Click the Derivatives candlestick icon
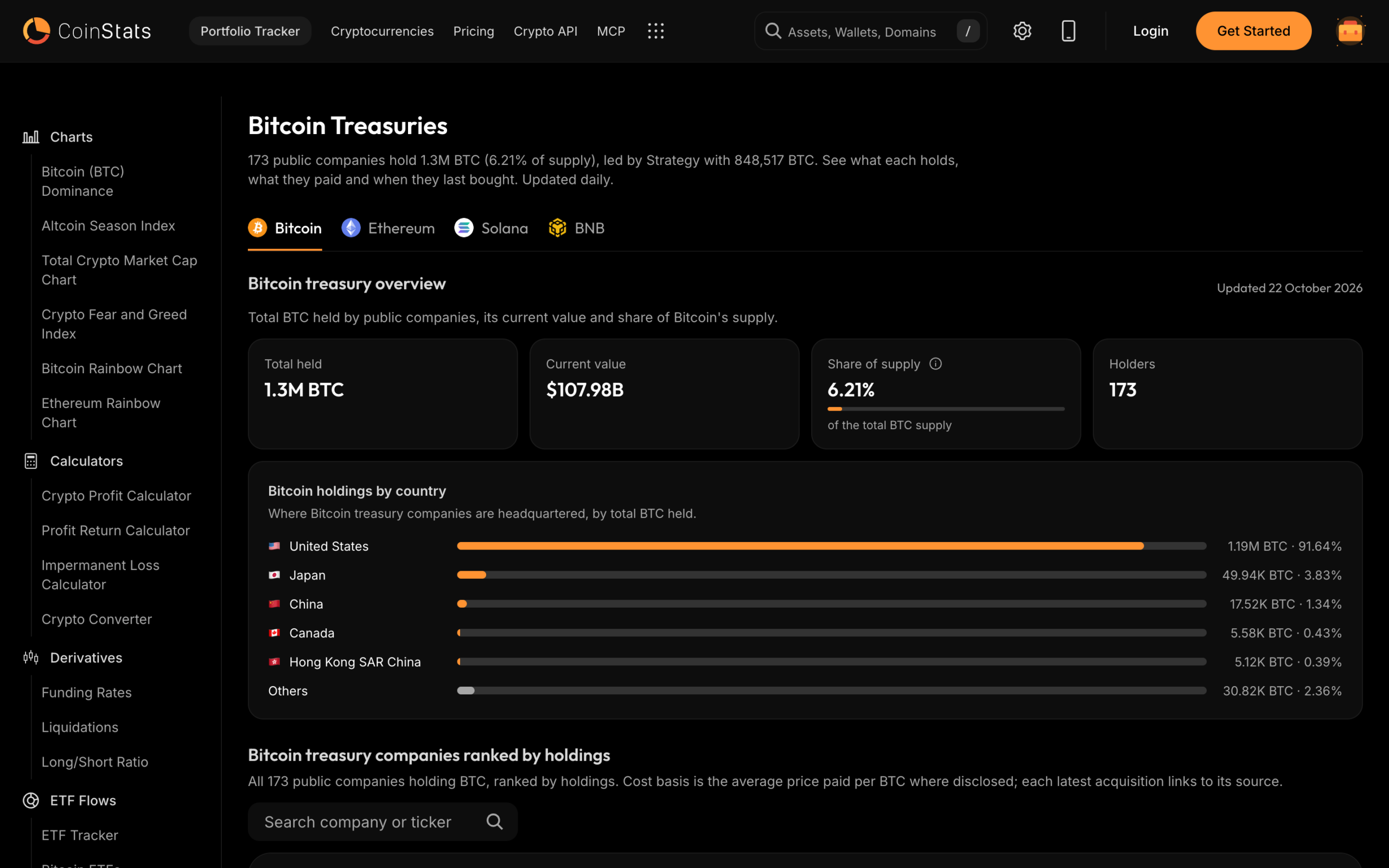1389x868 pixels. (x=31, y=658)
